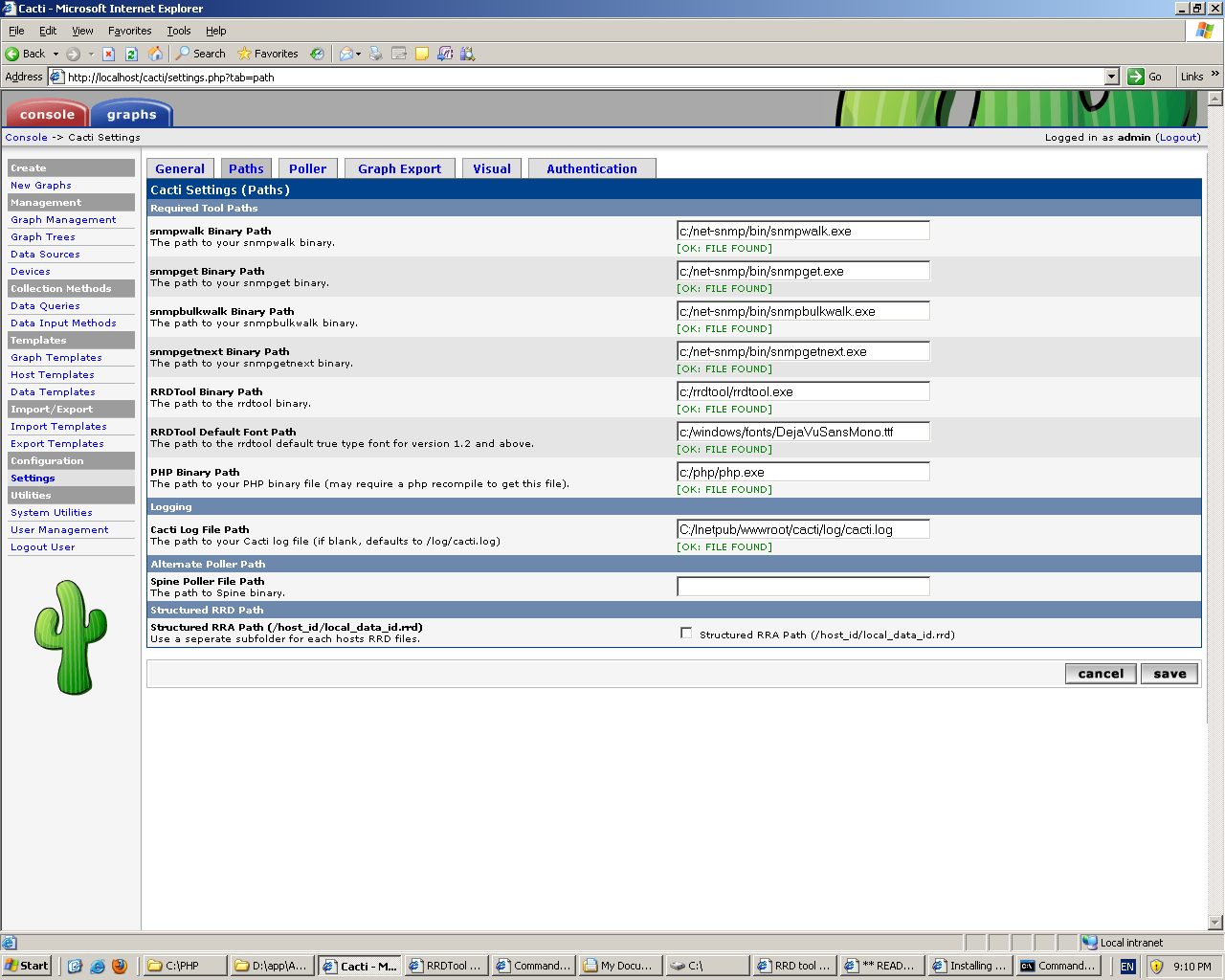Open the Edit menu
The height and width of the screenshot is (980, 1225).
point(48,31)
